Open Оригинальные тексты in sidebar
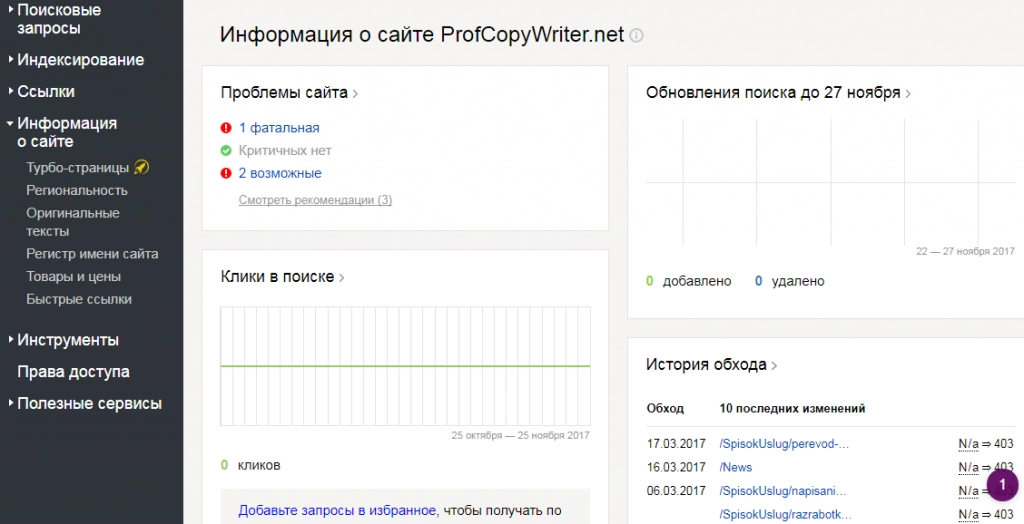1024x524 pixels. coord(72,222)
